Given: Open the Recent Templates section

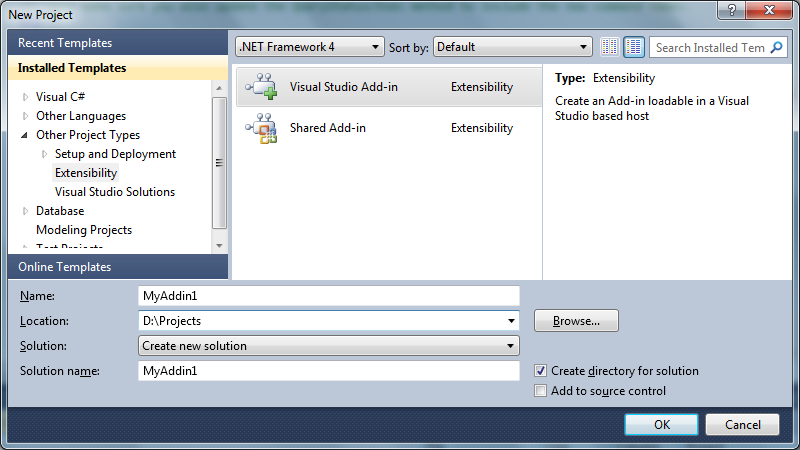Looking at the screenshot, I should point(118,43).
